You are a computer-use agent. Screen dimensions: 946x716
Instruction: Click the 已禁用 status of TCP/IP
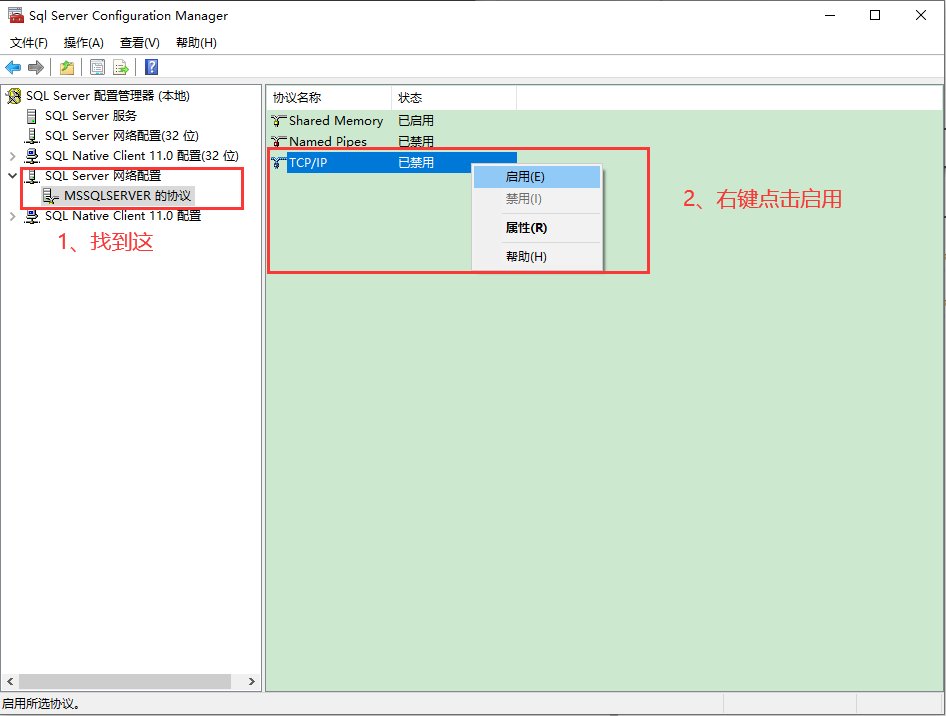point(416,162)
